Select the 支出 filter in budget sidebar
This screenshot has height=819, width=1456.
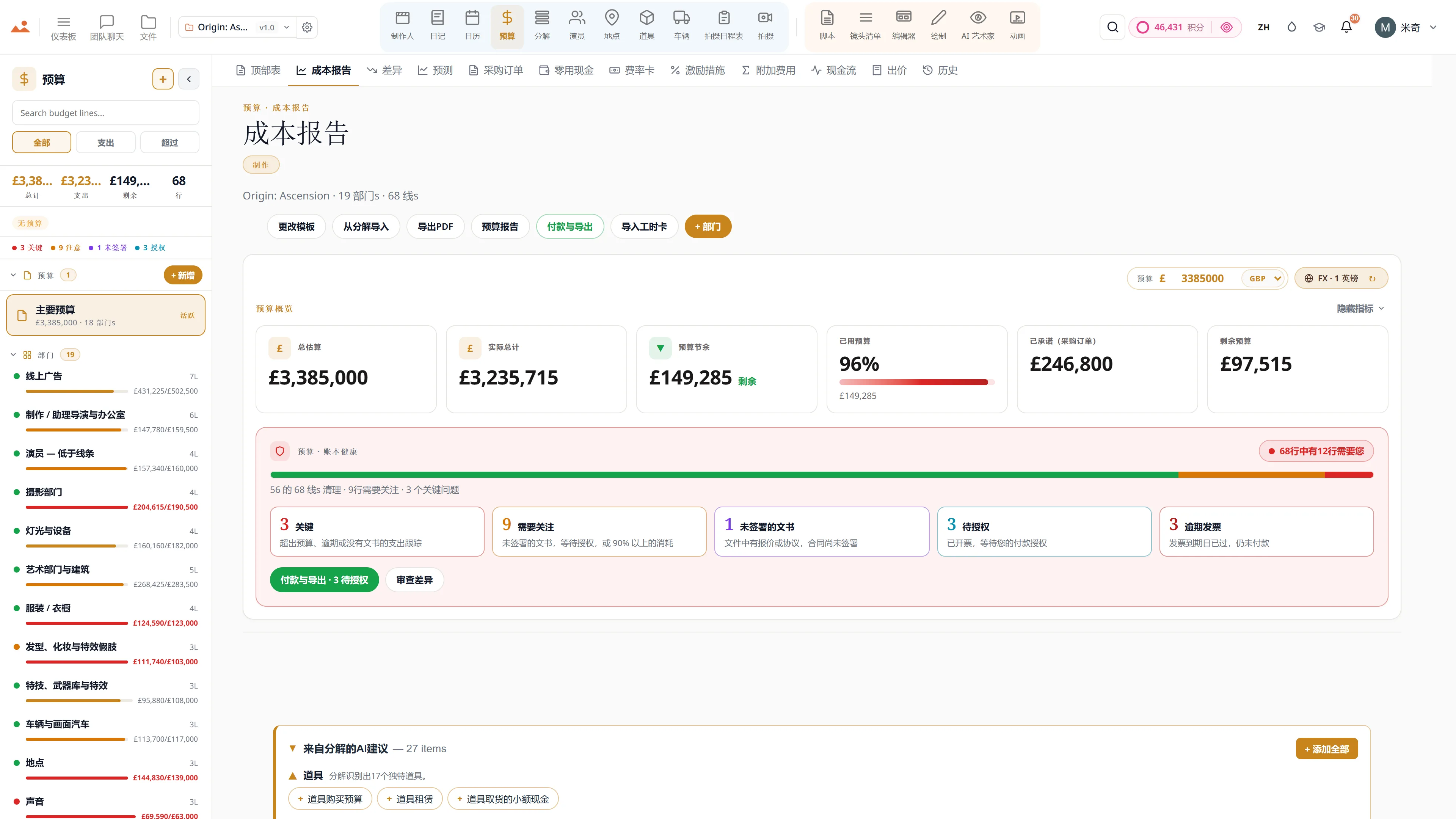coord(106,143)
